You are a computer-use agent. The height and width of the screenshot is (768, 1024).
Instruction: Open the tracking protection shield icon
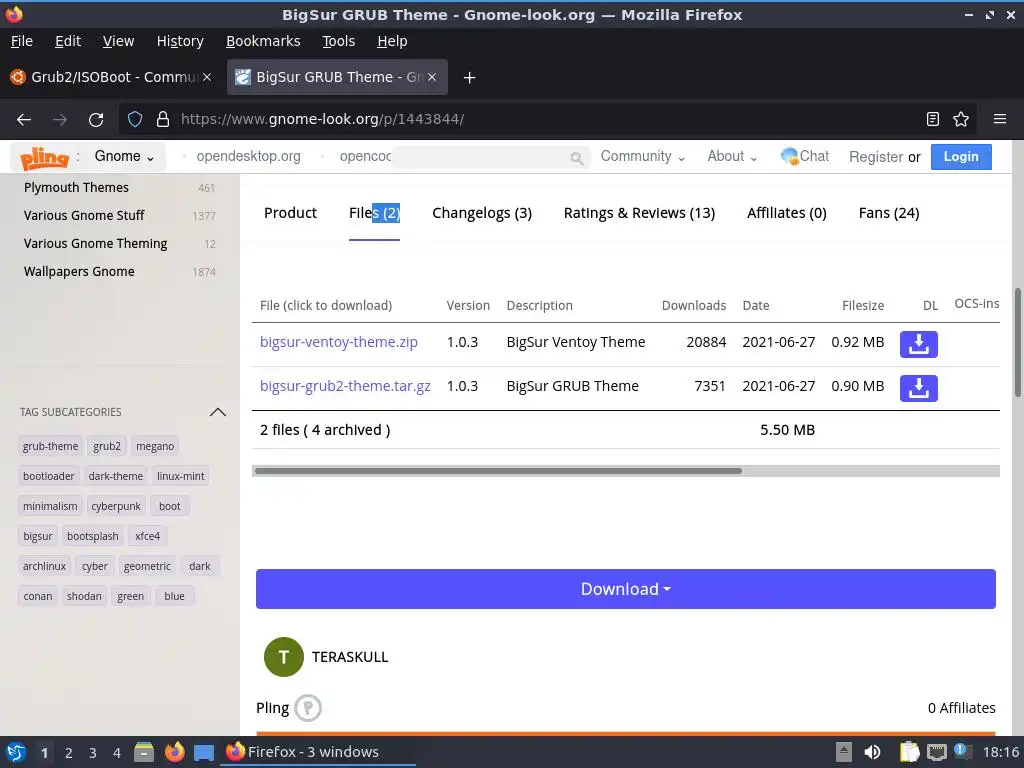coord(135,120)
